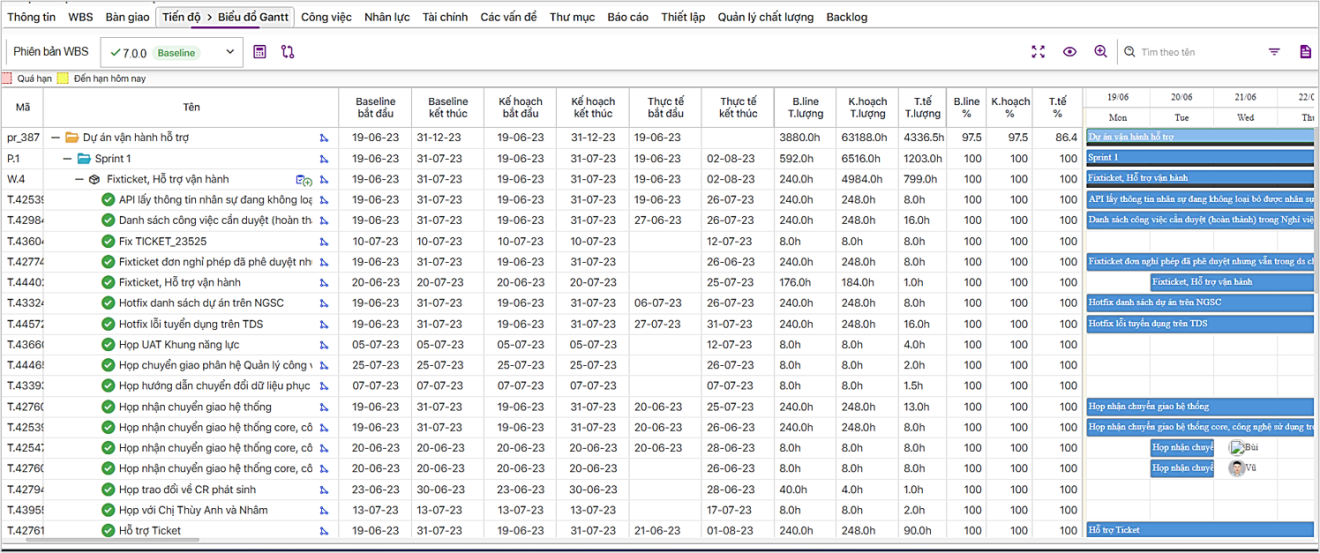Click green check status of Fix TICKET_23525

tap(108, 241)
